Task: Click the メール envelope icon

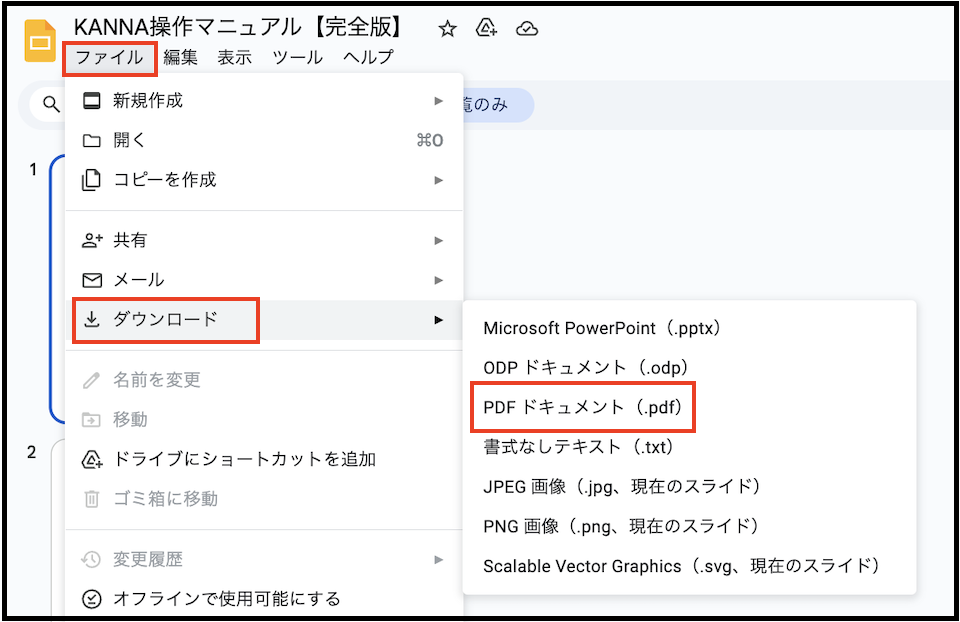Action: [92, 280]
